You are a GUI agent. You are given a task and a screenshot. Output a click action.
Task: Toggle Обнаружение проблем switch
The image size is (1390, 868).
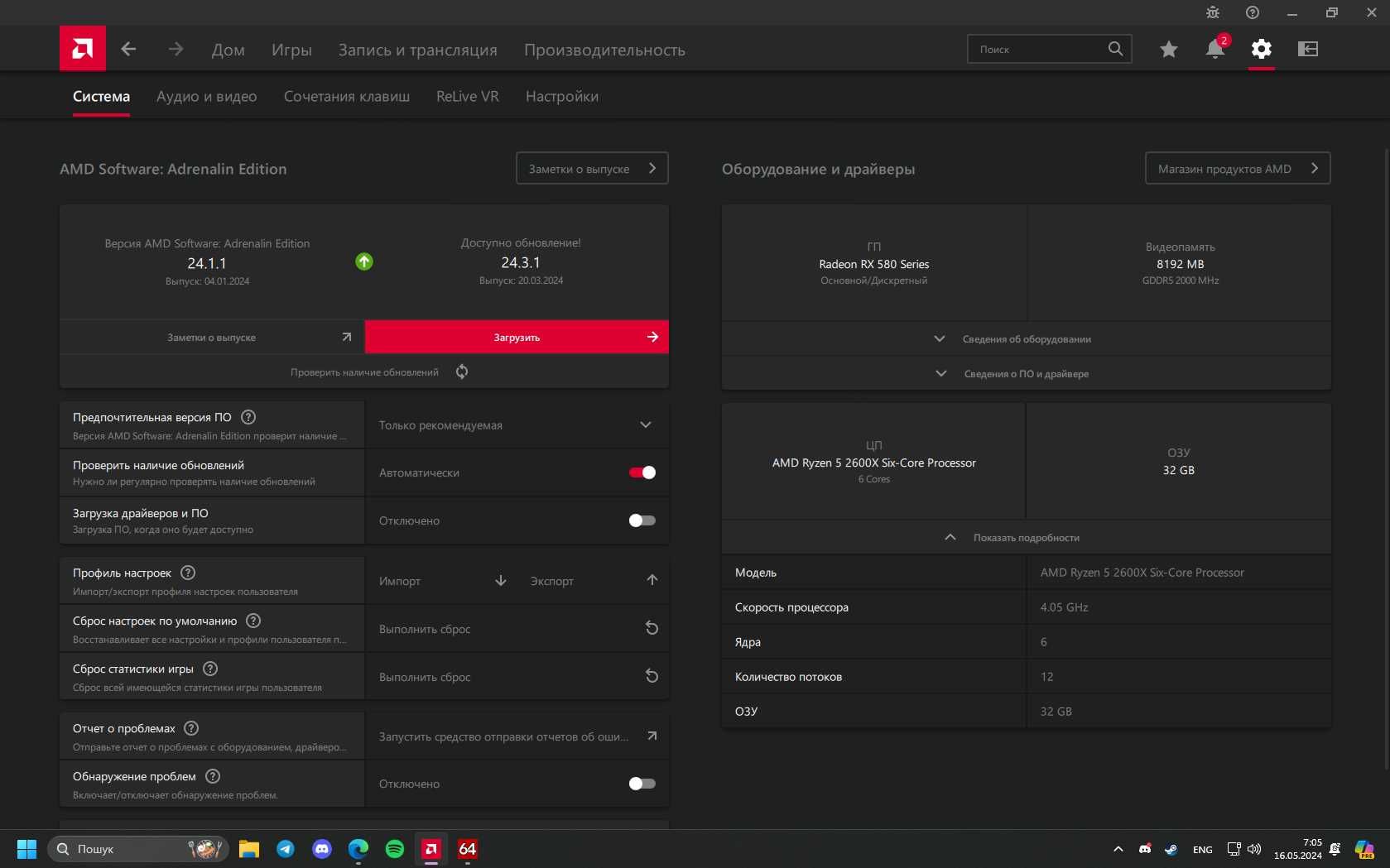pyautogui.click(x=642, y=784)
